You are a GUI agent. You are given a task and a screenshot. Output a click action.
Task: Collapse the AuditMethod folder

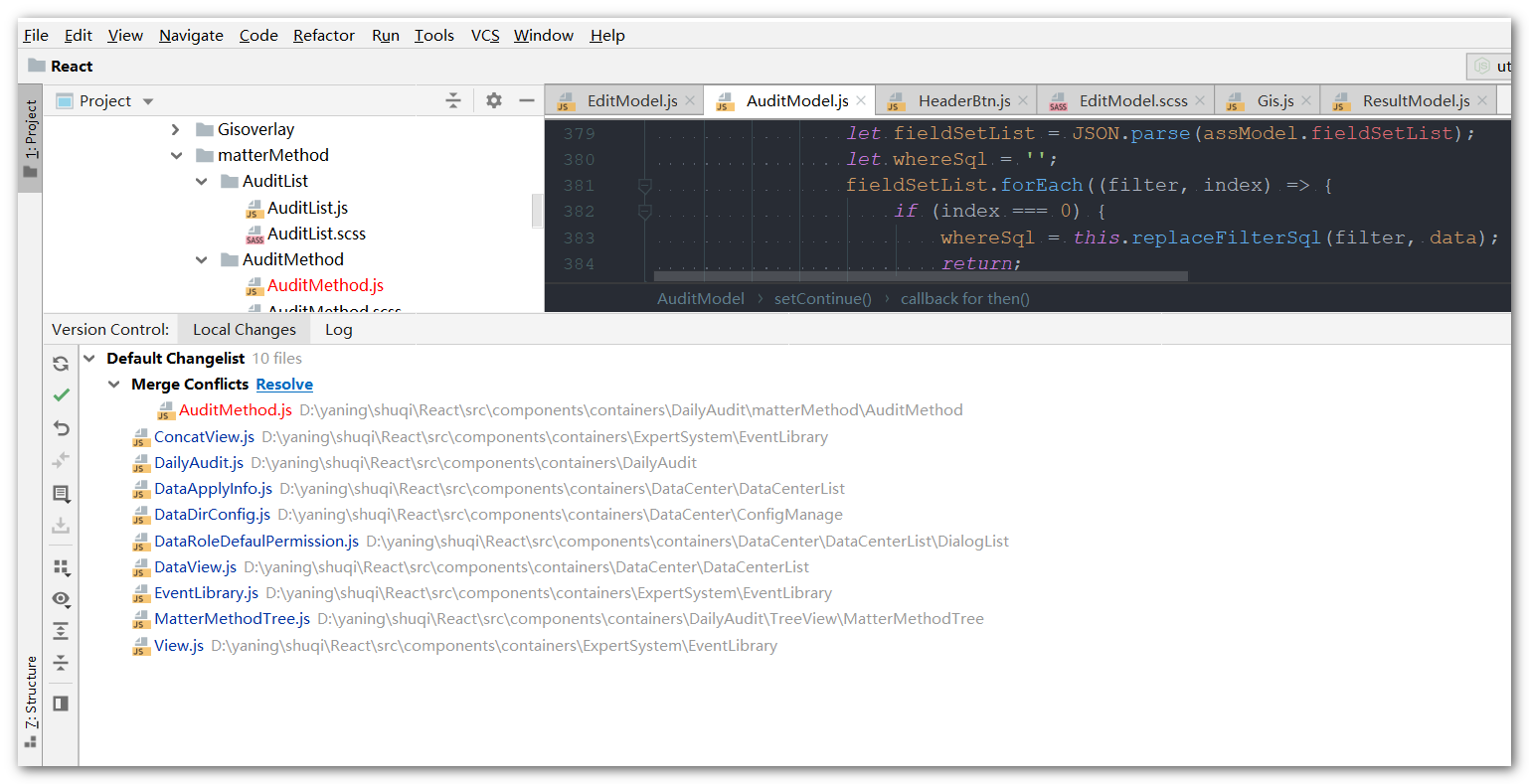click(x=201, y=259)
